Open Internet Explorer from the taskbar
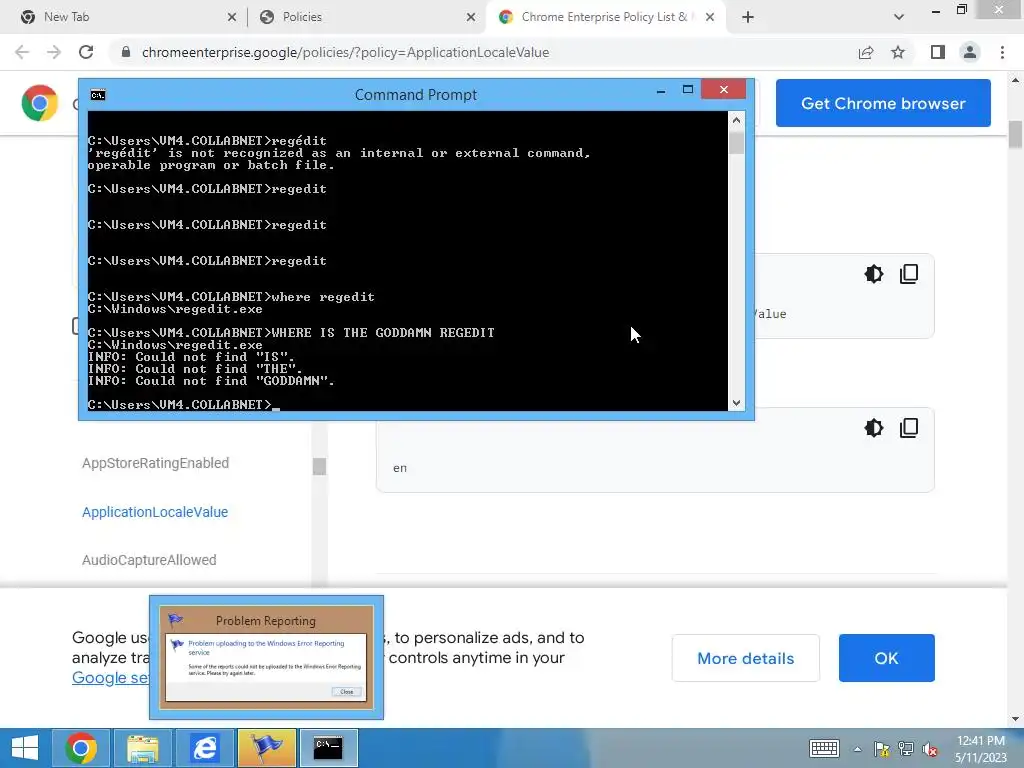 coord(204,748)
